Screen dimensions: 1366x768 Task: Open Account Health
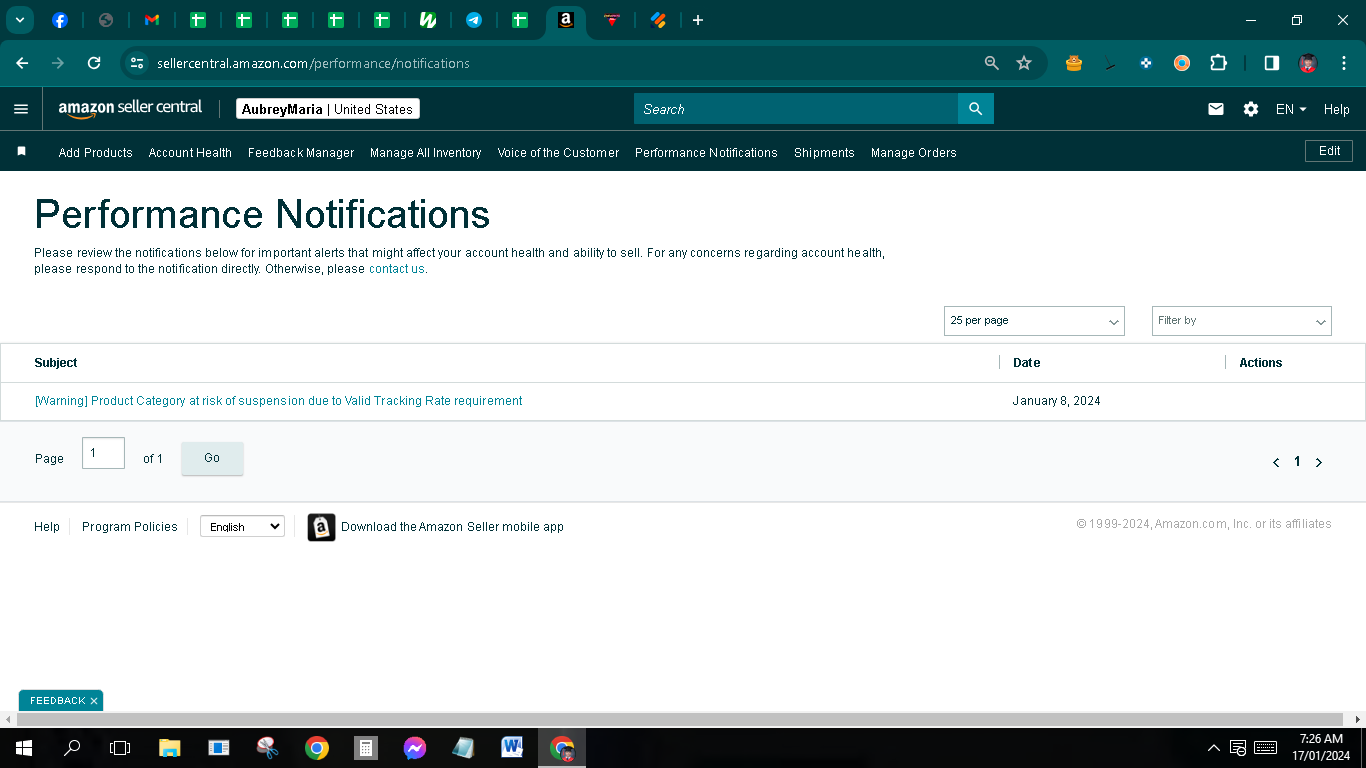(x=190, y=153)
